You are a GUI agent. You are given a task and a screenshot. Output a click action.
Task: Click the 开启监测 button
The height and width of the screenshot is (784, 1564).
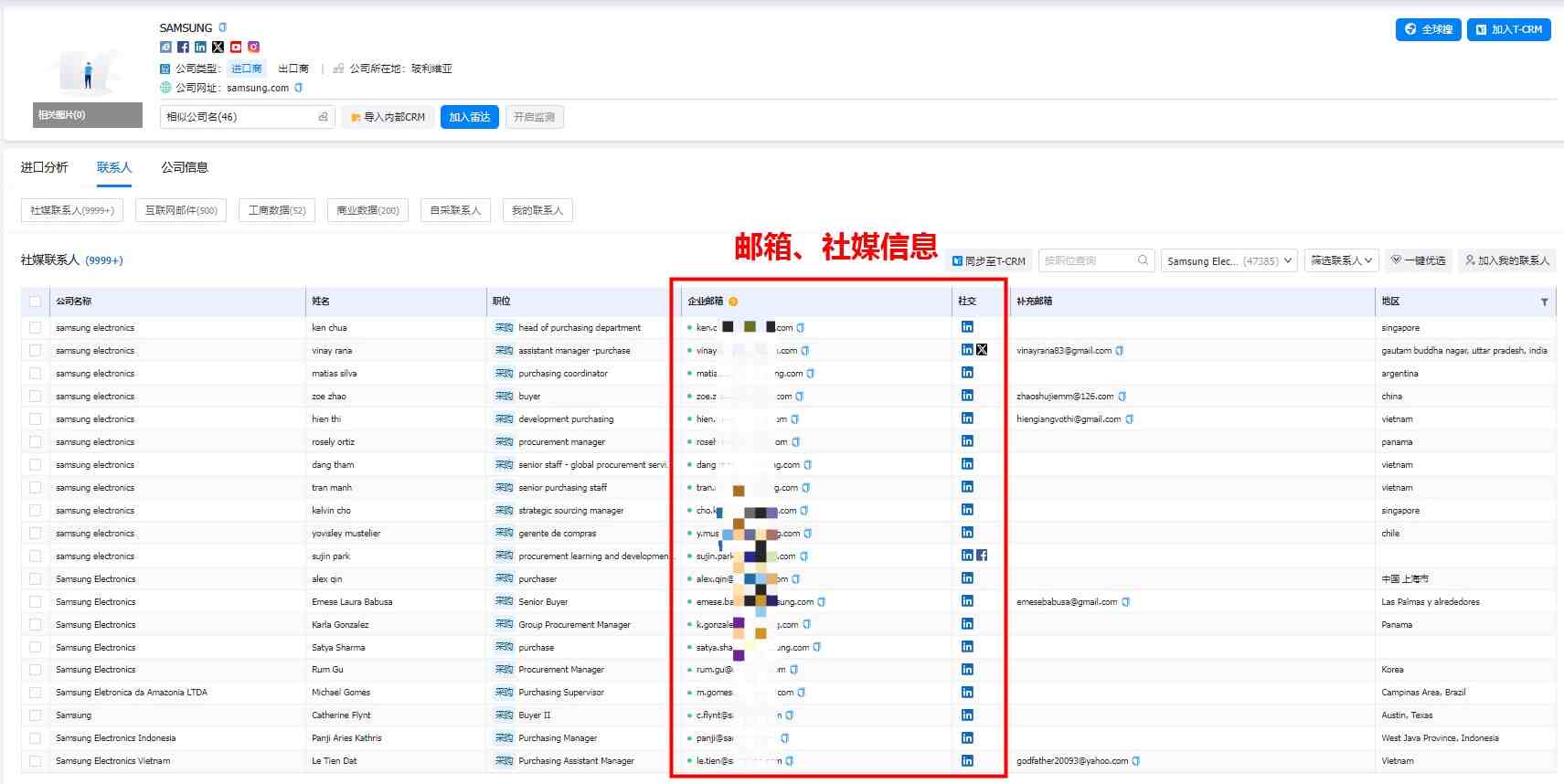coord(534,117)
